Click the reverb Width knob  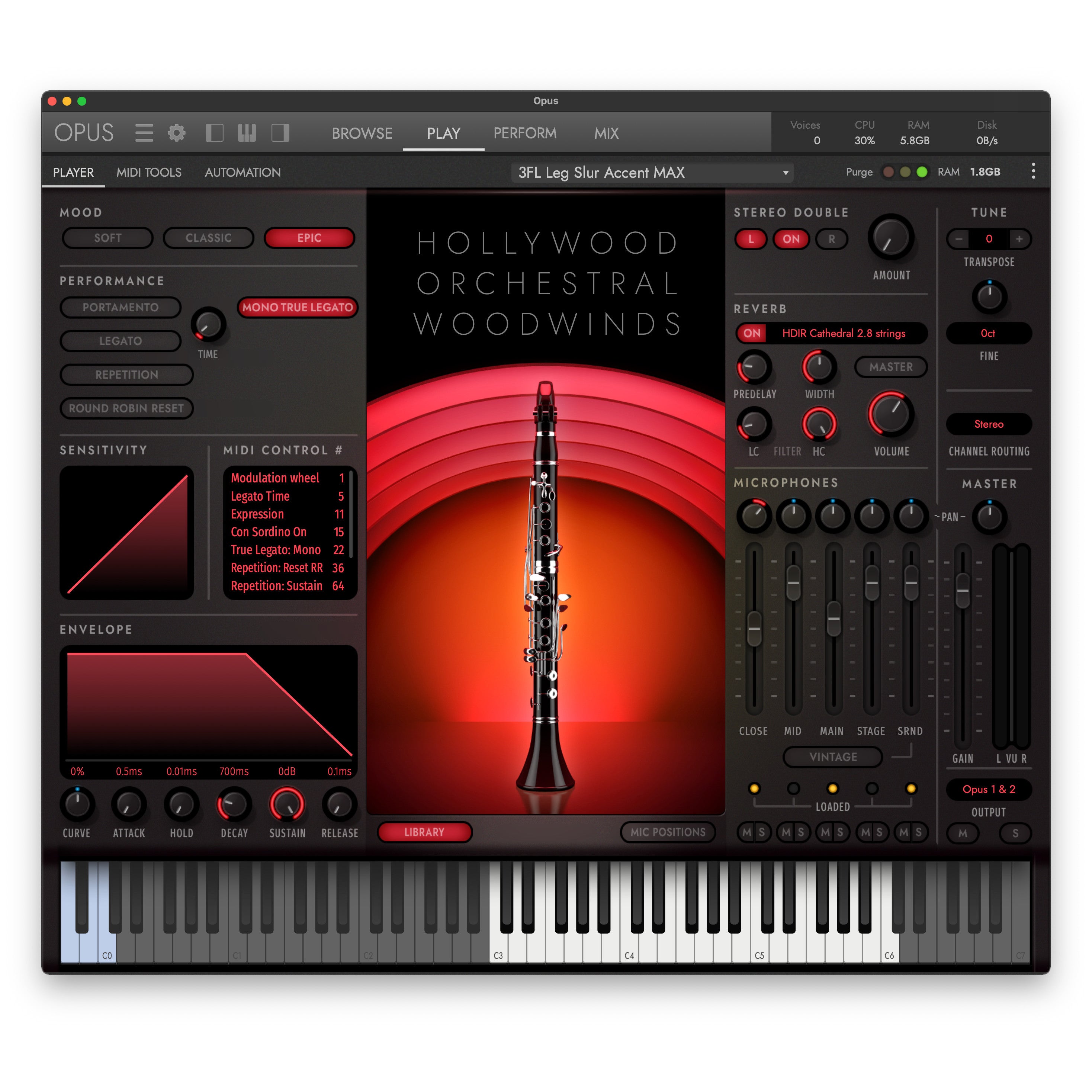pyautogui.click(x=819, y=367)
